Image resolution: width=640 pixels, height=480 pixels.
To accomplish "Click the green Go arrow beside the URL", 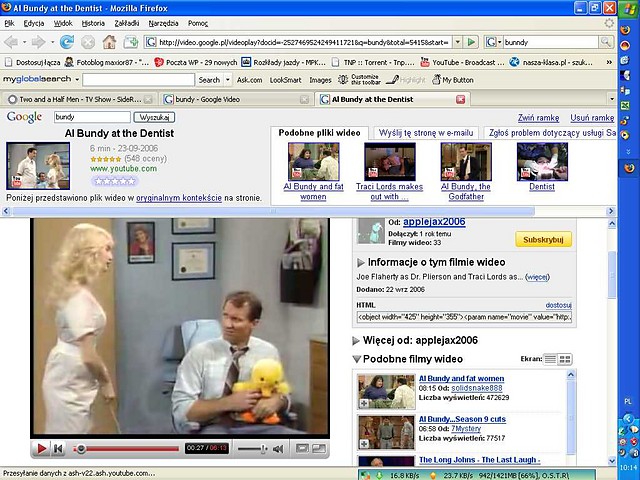I will pos(471,42).
